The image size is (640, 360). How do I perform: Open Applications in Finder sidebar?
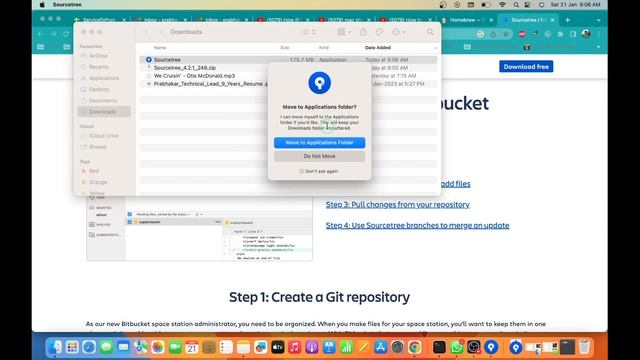104,78
